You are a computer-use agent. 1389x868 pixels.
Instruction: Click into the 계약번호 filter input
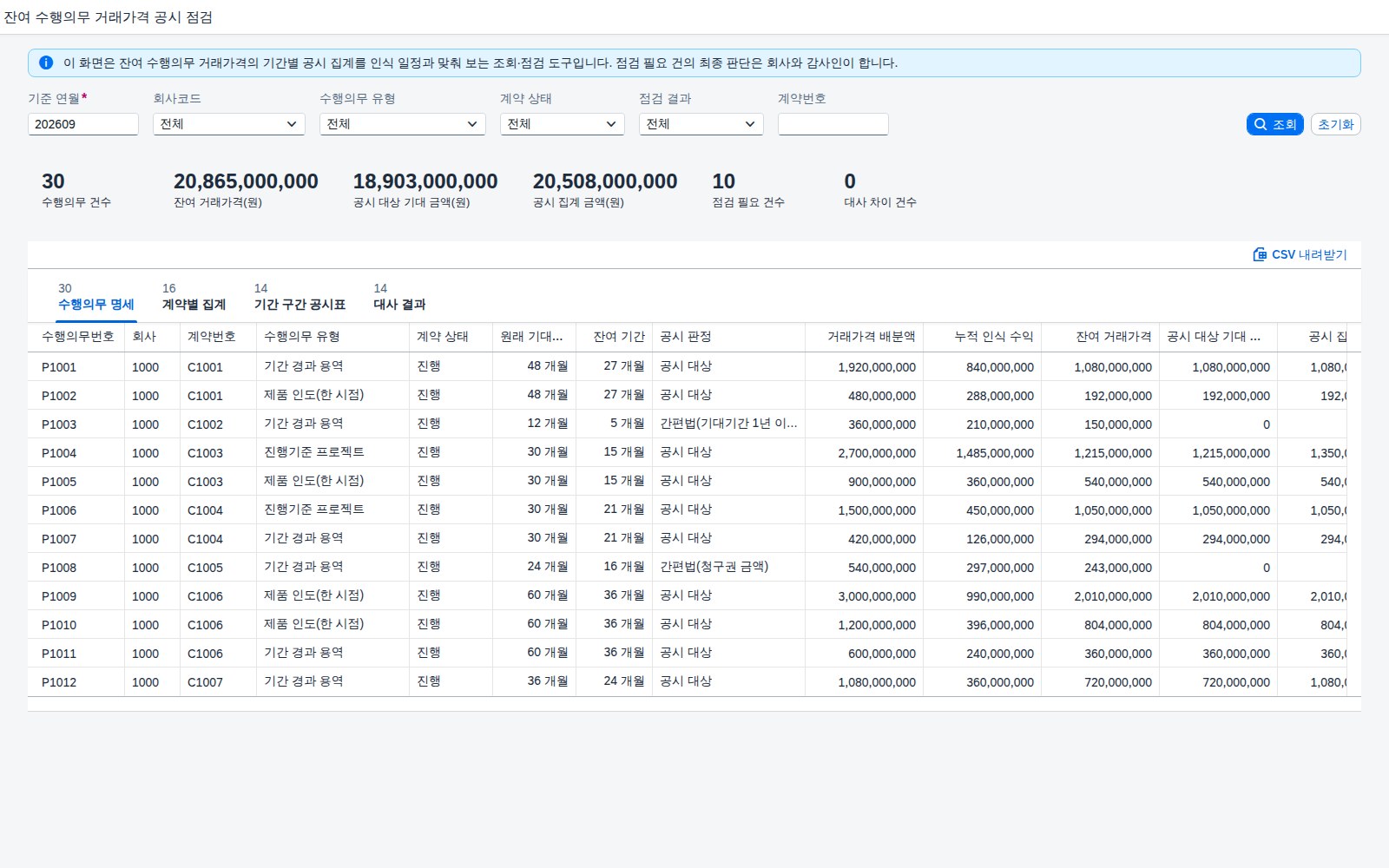click(x=833, y=124)
